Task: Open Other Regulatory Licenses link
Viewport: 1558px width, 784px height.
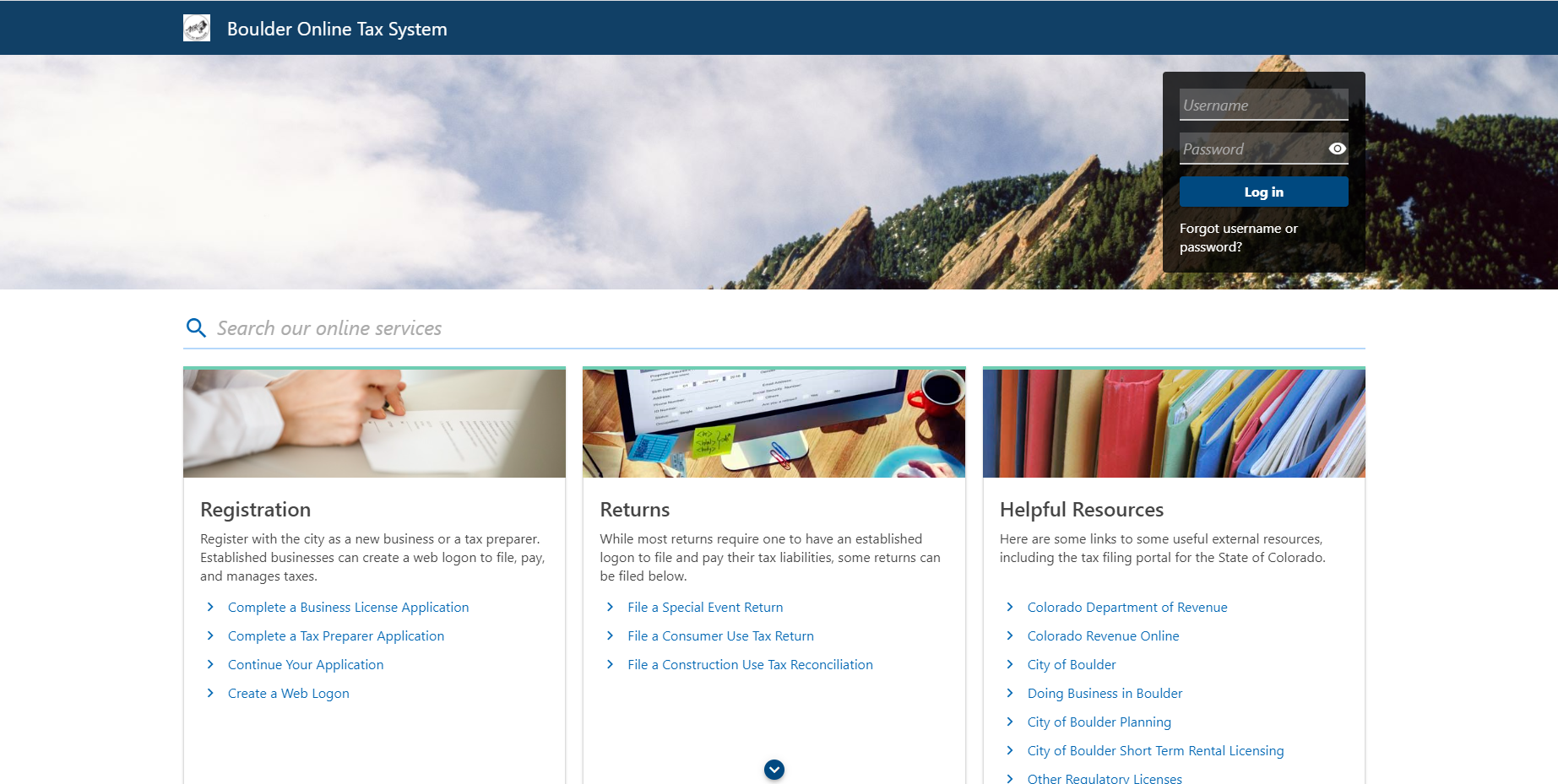Action: (x=1105, y=778)
